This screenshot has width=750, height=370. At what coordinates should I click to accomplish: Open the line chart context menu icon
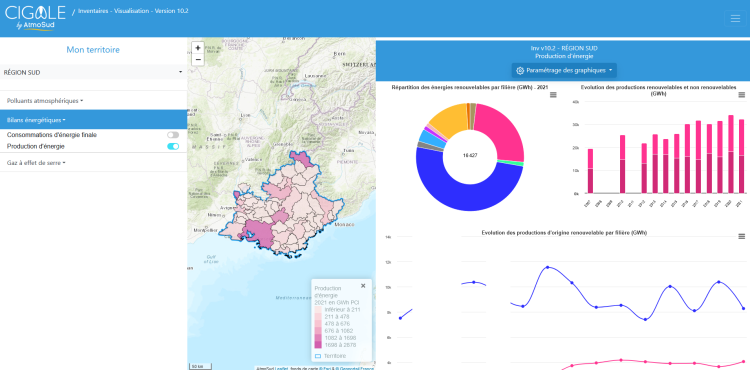point(741,236)
